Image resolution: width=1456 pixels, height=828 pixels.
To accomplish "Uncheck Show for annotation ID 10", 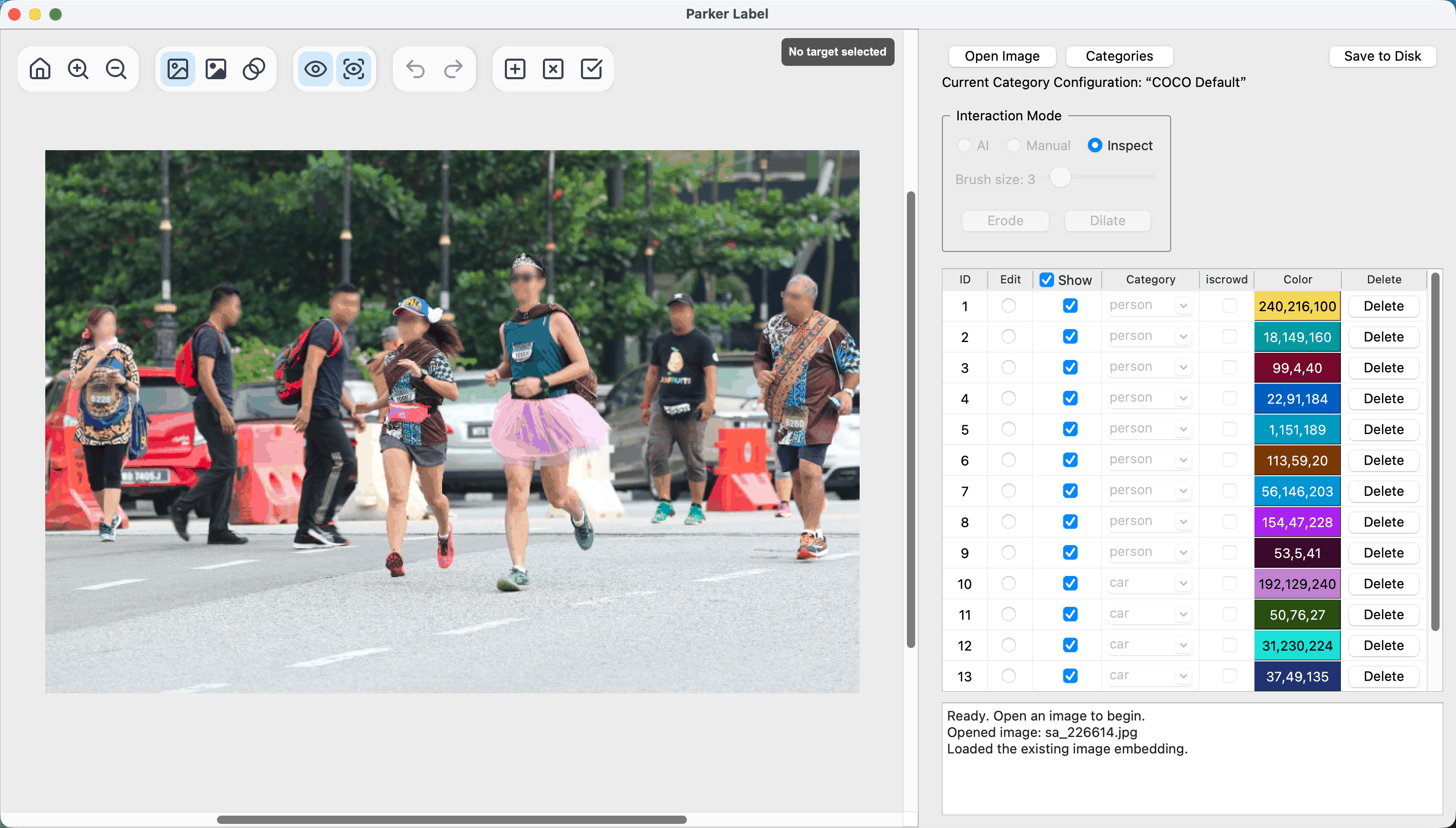I will [1070, 584].
